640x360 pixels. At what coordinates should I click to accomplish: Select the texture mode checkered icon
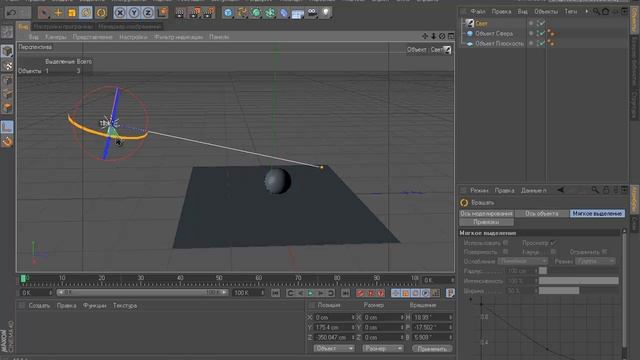pos(7,66)
